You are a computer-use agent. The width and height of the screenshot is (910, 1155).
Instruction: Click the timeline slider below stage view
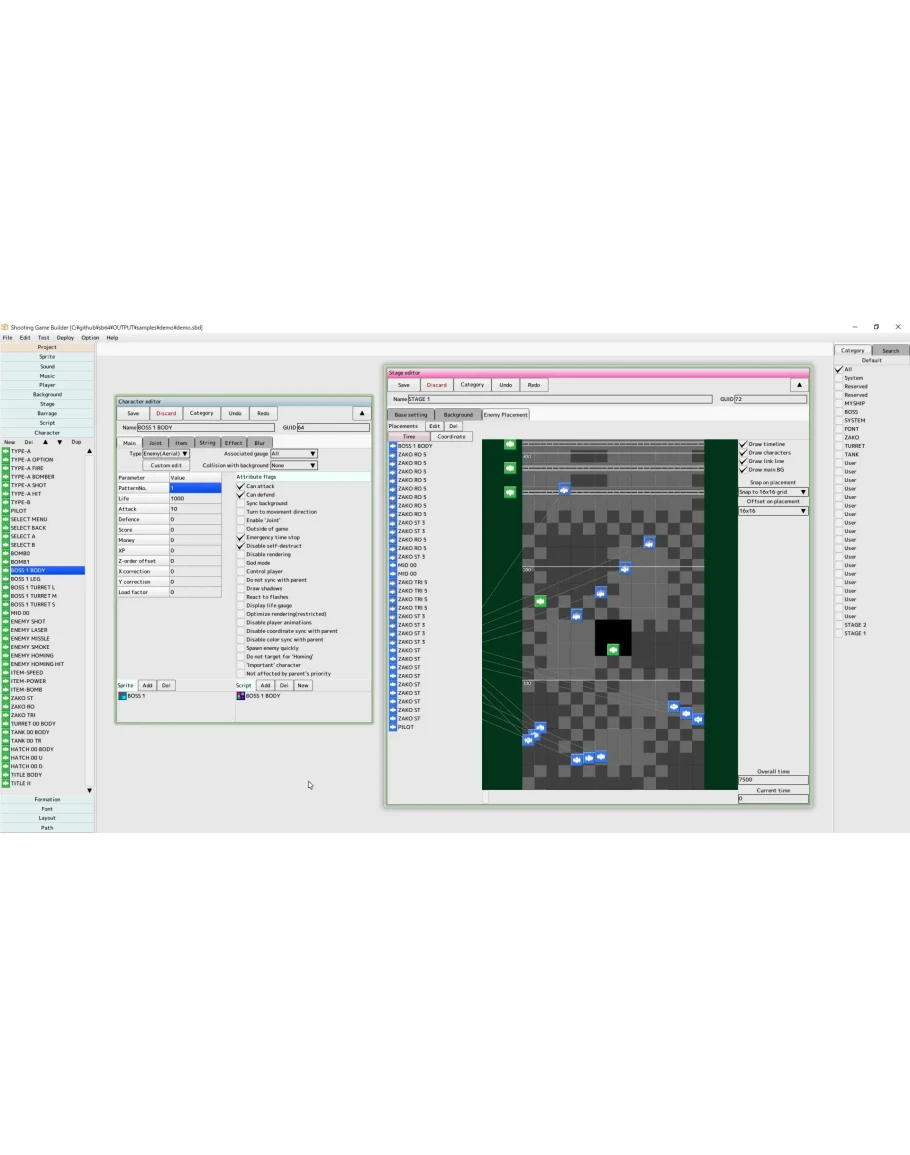pyautogui.click(x=610, y=798)
